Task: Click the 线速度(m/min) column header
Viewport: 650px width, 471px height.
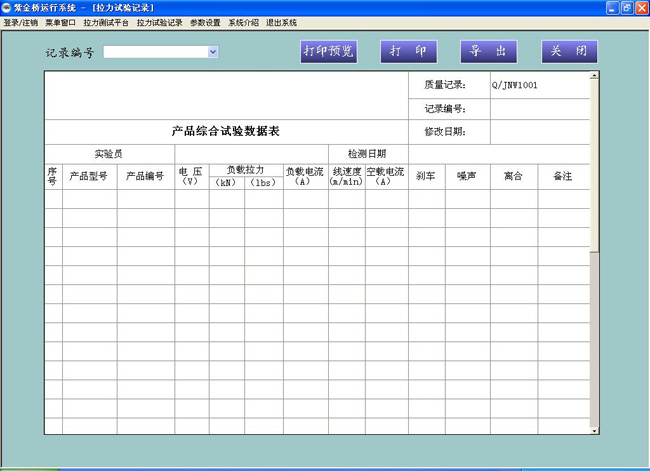Action: [x=347, y=177]
